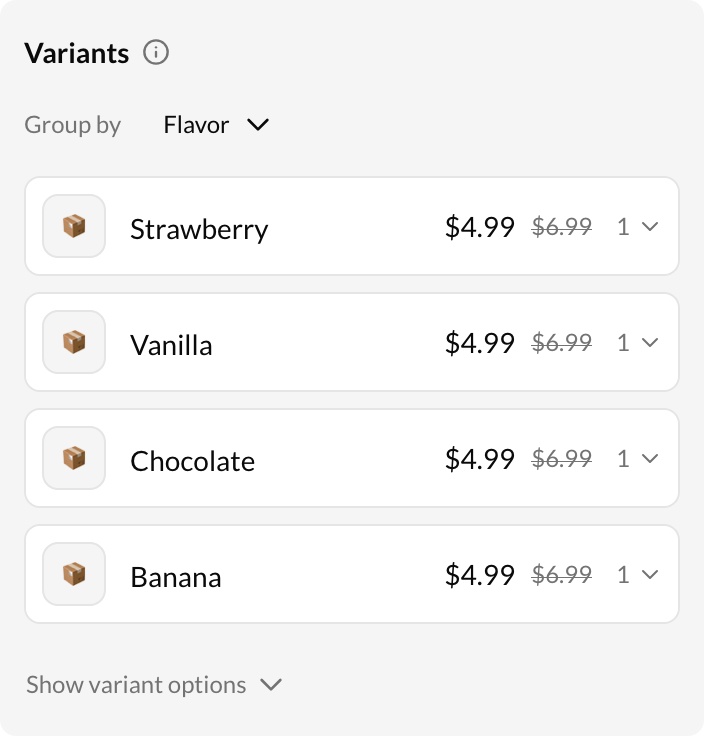Click the Vanilla package thumbnail icon
This screenshot has width=704, height=736.
point(74,343)
